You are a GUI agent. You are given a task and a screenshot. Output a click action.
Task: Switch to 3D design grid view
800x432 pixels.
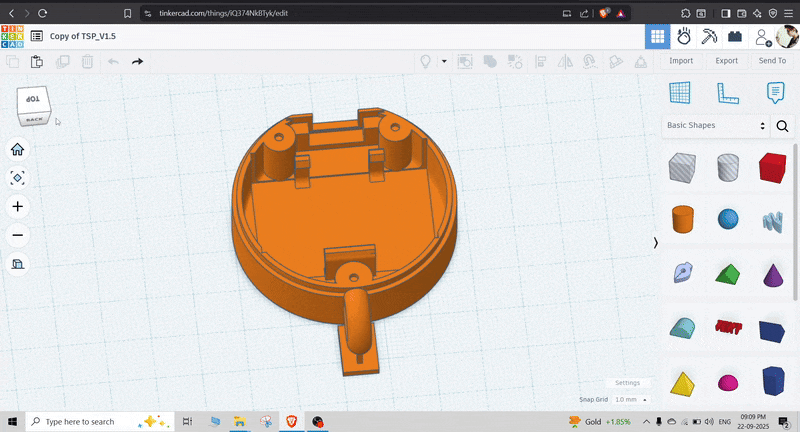[657, 36]
